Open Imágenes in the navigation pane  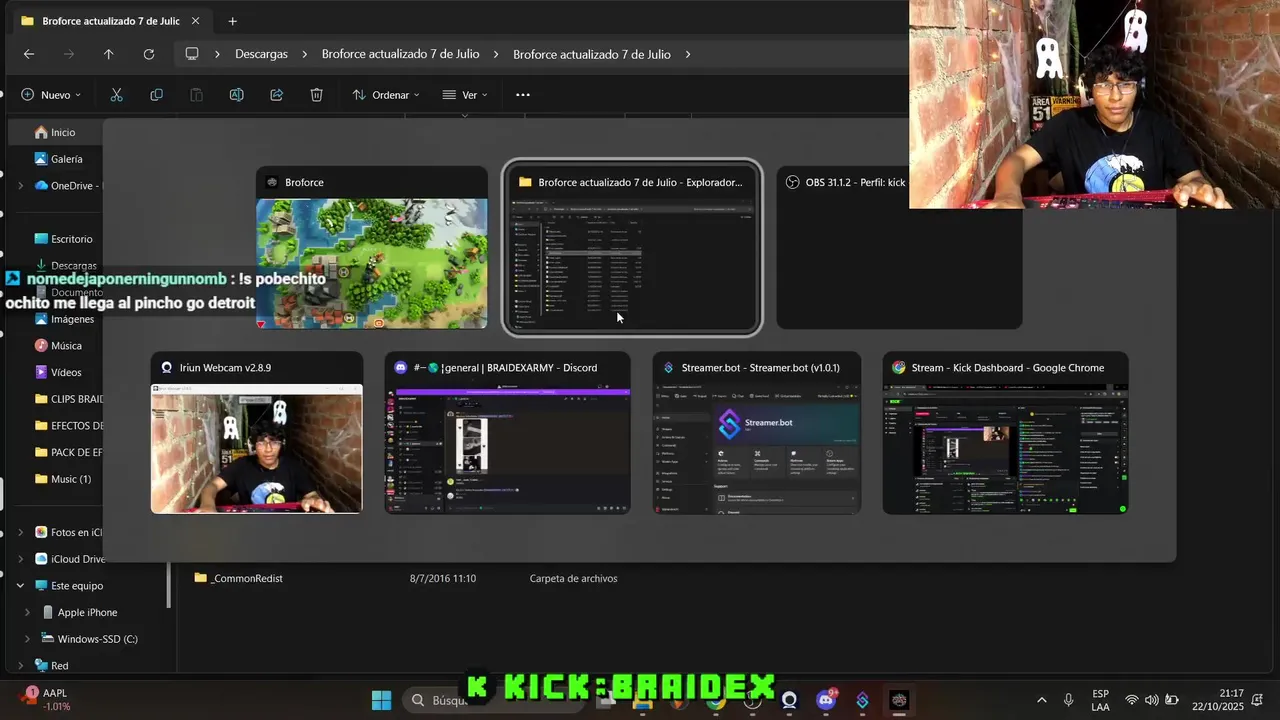tap(64, 319)
